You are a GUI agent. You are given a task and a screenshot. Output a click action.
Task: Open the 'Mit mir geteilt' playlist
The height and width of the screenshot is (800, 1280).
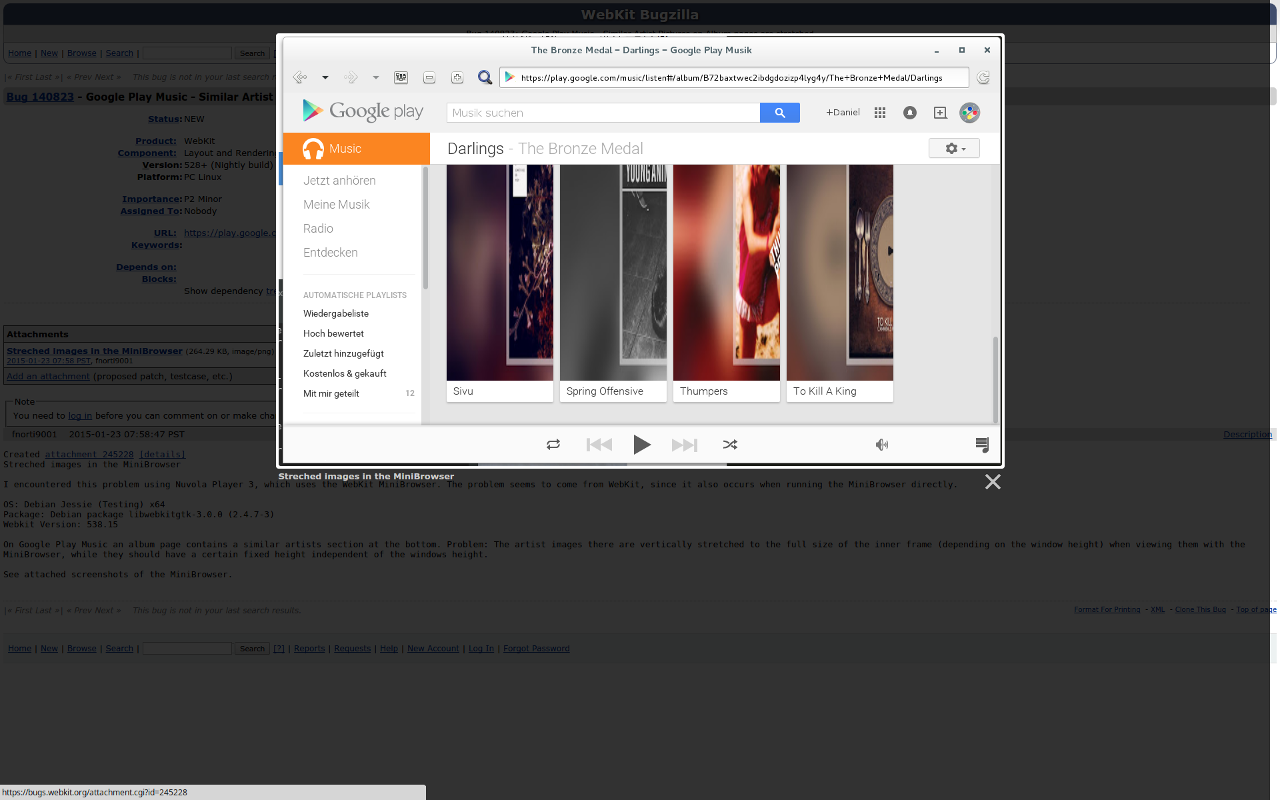pos(331,394)
